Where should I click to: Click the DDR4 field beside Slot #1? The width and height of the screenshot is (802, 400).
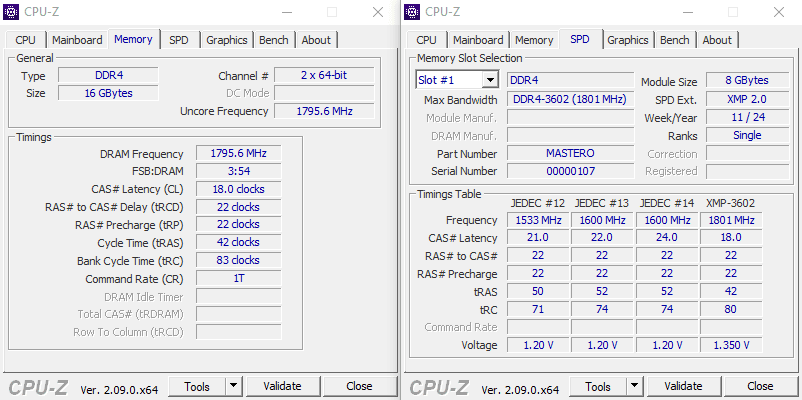pos(571,80)
